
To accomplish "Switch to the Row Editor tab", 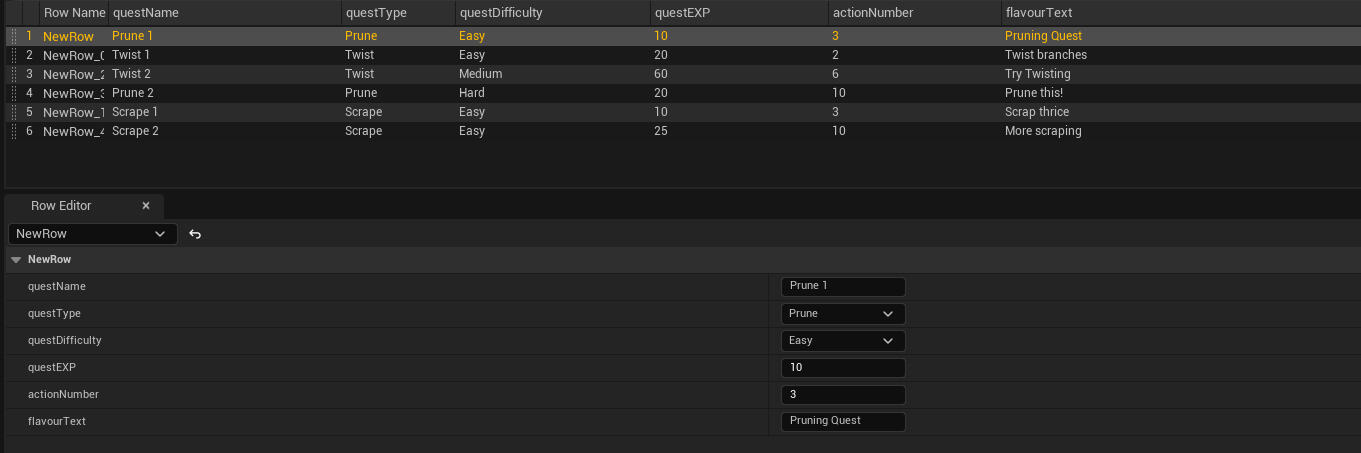I will point(62,206).
